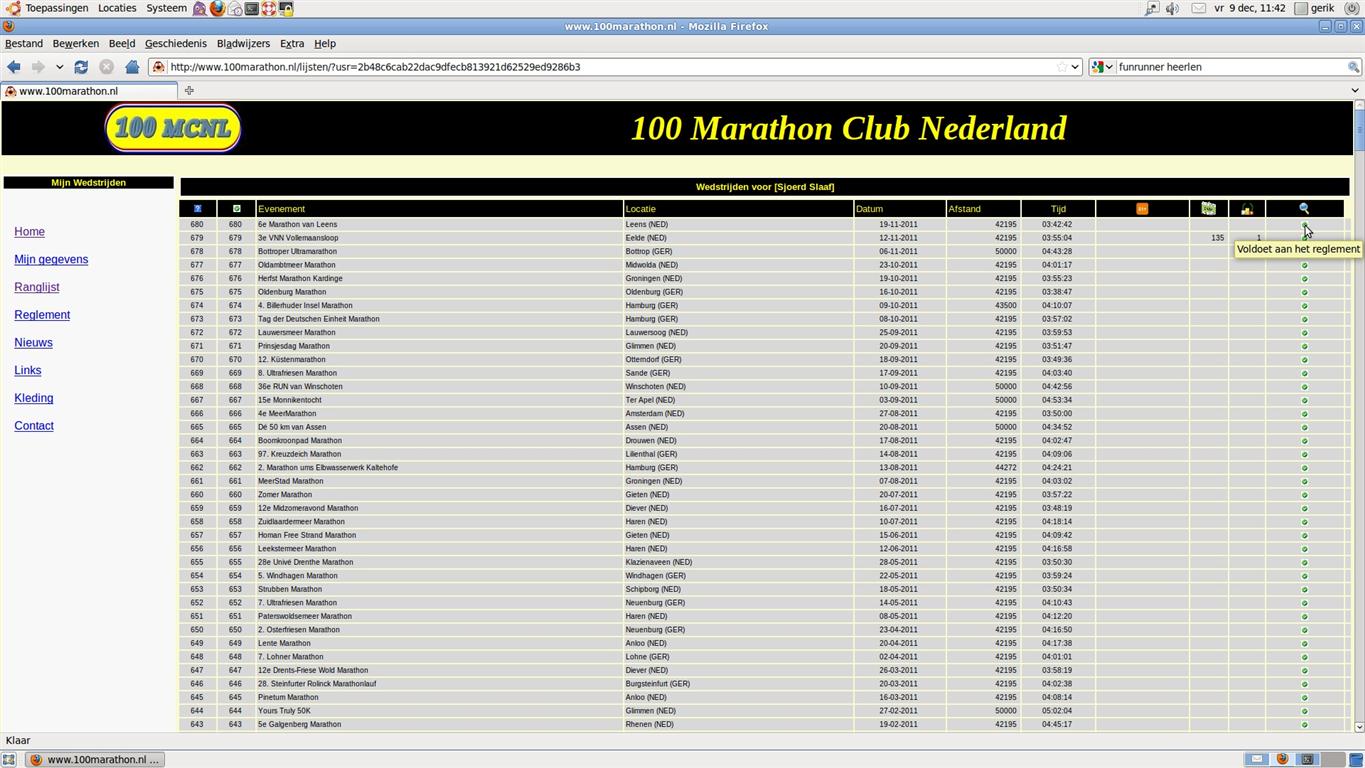The height and width of the screenshot is (768, 1365).
Task: Open the Geschiedenis menu
Action: click(176, 44)
